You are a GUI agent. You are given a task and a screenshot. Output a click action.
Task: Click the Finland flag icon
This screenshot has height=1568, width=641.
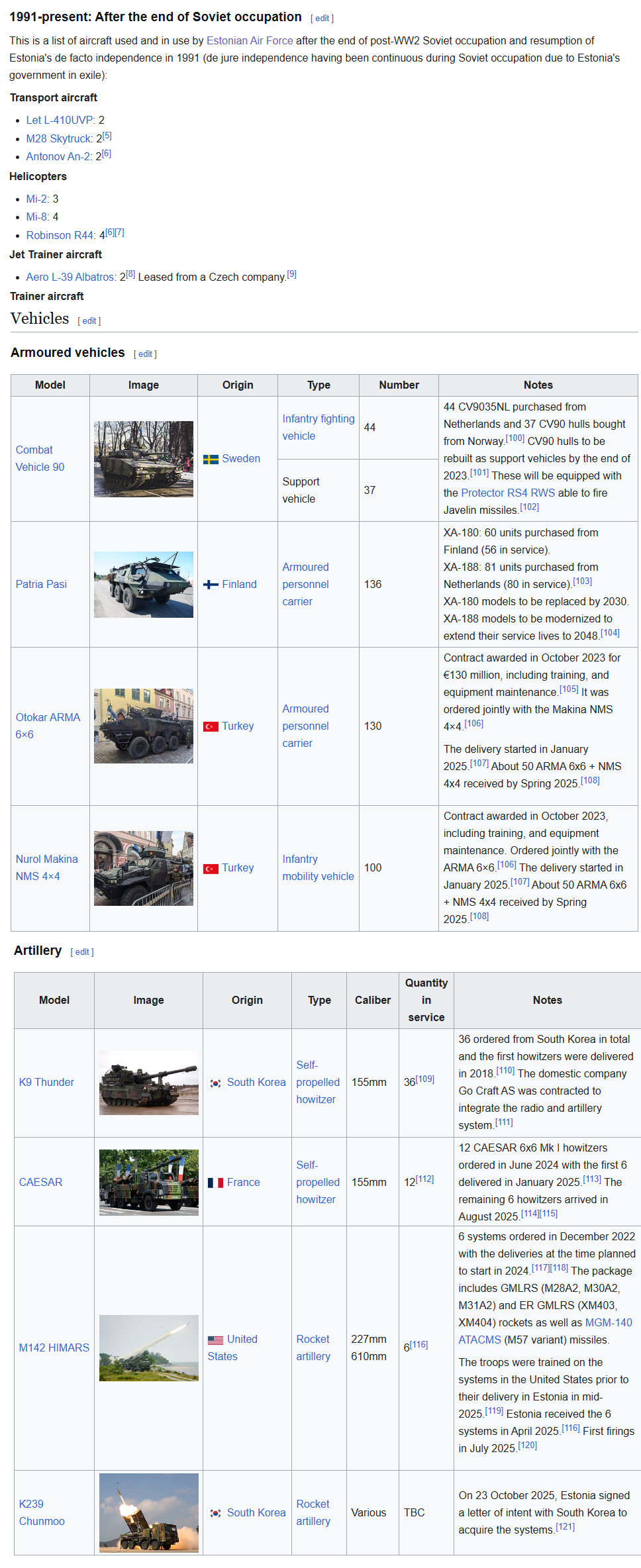point(211,585)
